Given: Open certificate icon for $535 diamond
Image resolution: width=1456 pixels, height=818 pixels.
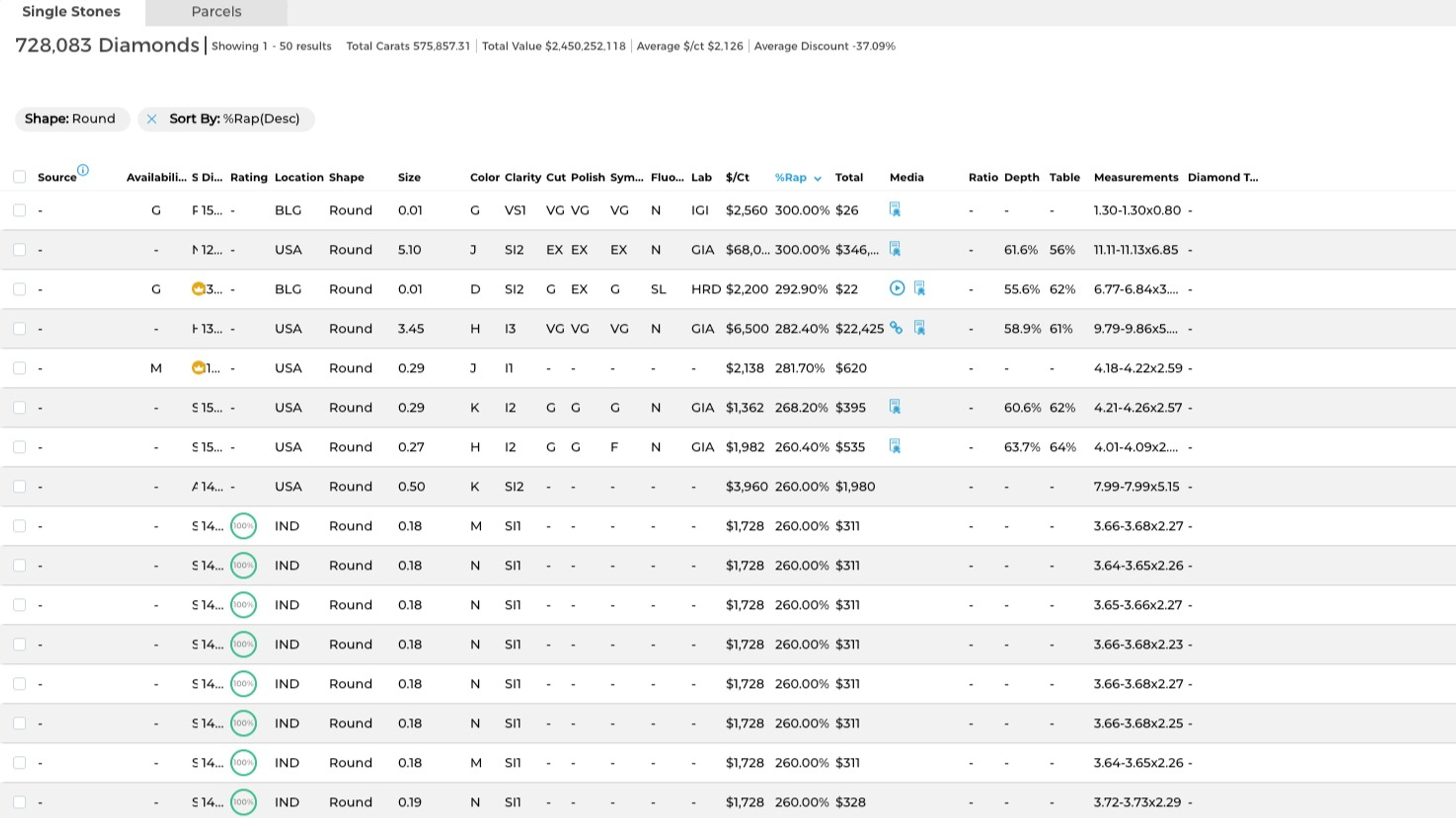Looking at the screenshot, I should 895,446.
